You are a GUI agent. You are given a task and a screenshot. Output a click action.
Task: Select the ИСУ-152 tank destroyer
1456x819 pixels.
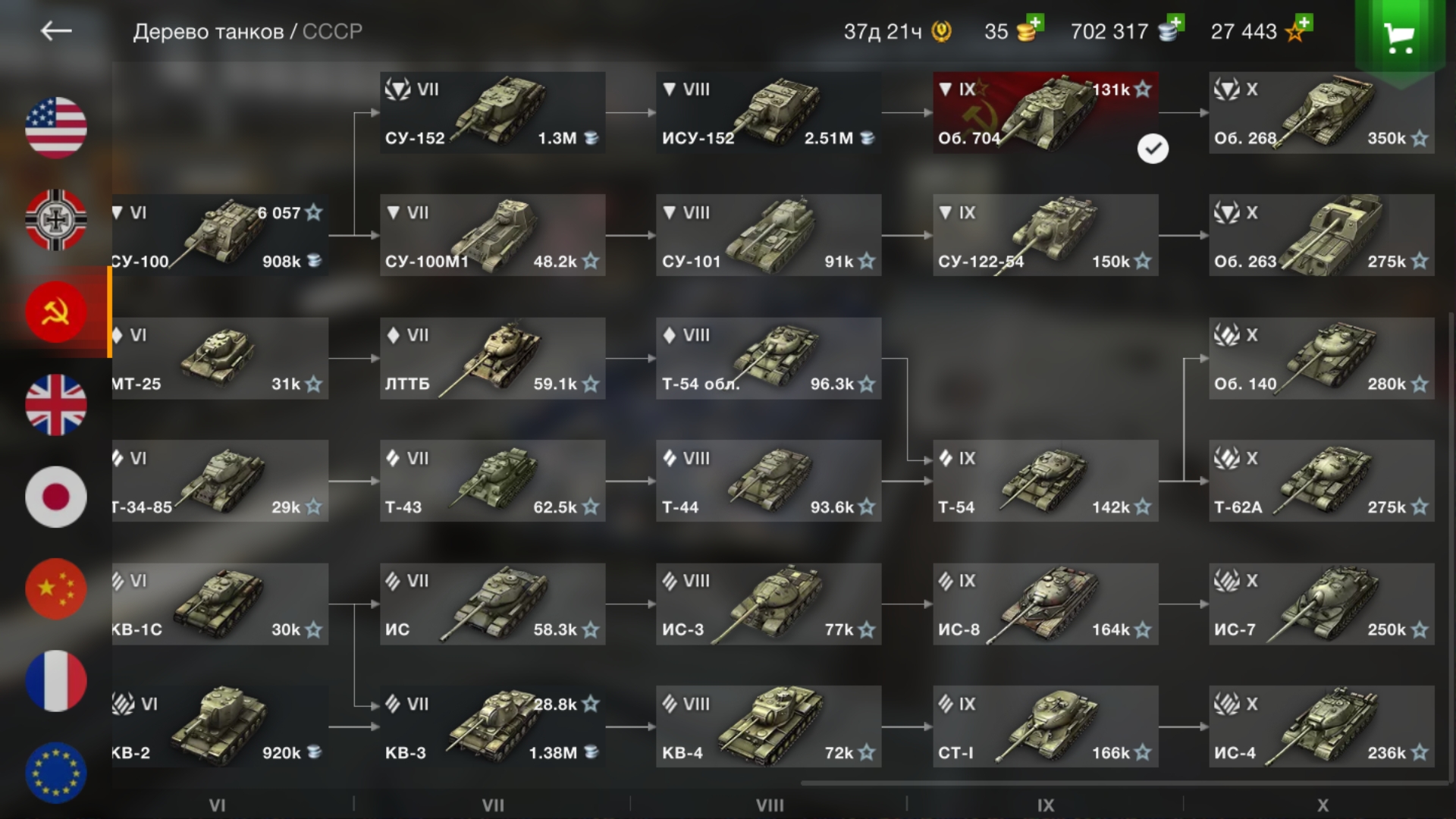[769, 112]
